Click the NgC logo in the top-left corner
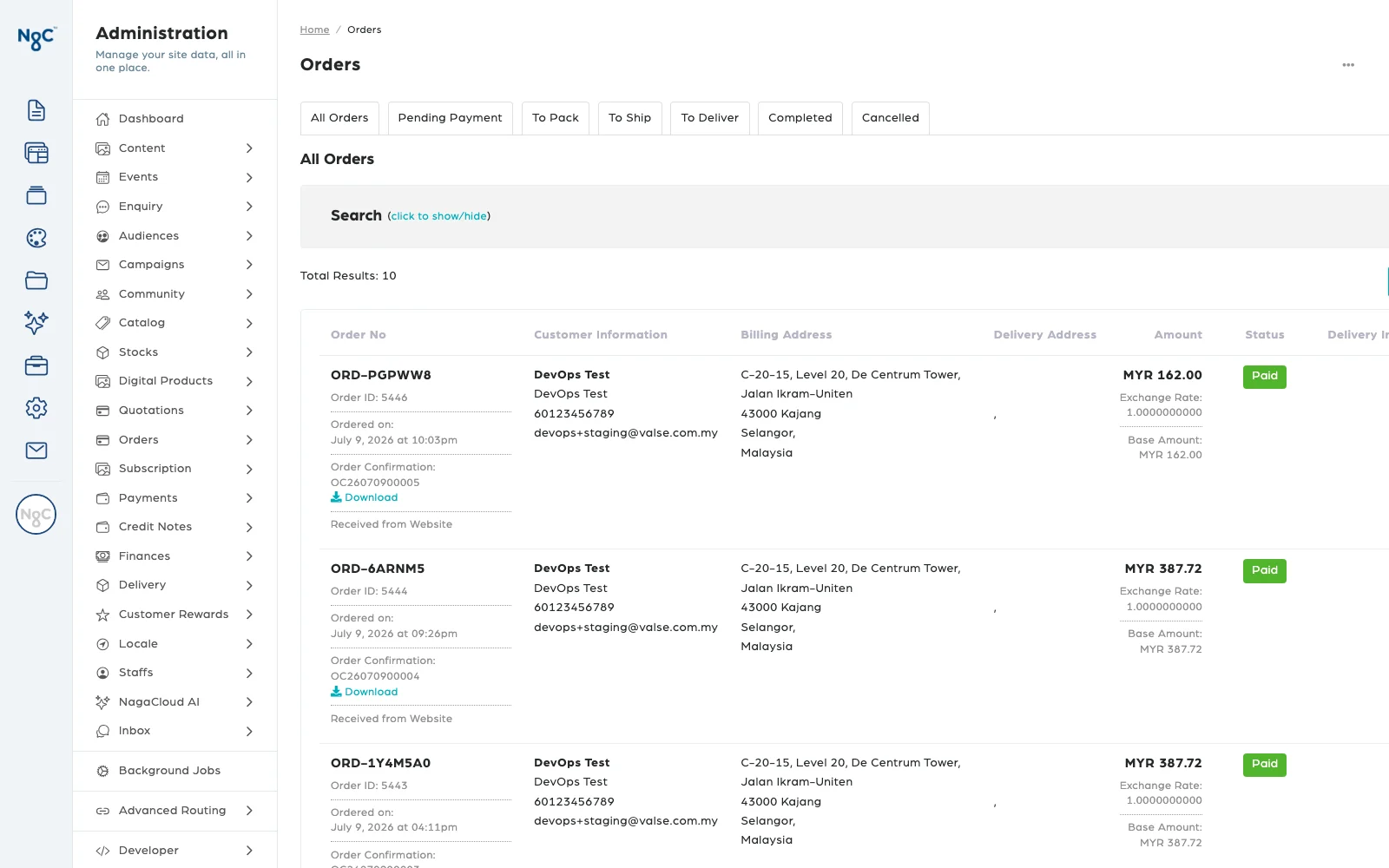This screenshot has width=1389, height=868. [x=36, y=38]
